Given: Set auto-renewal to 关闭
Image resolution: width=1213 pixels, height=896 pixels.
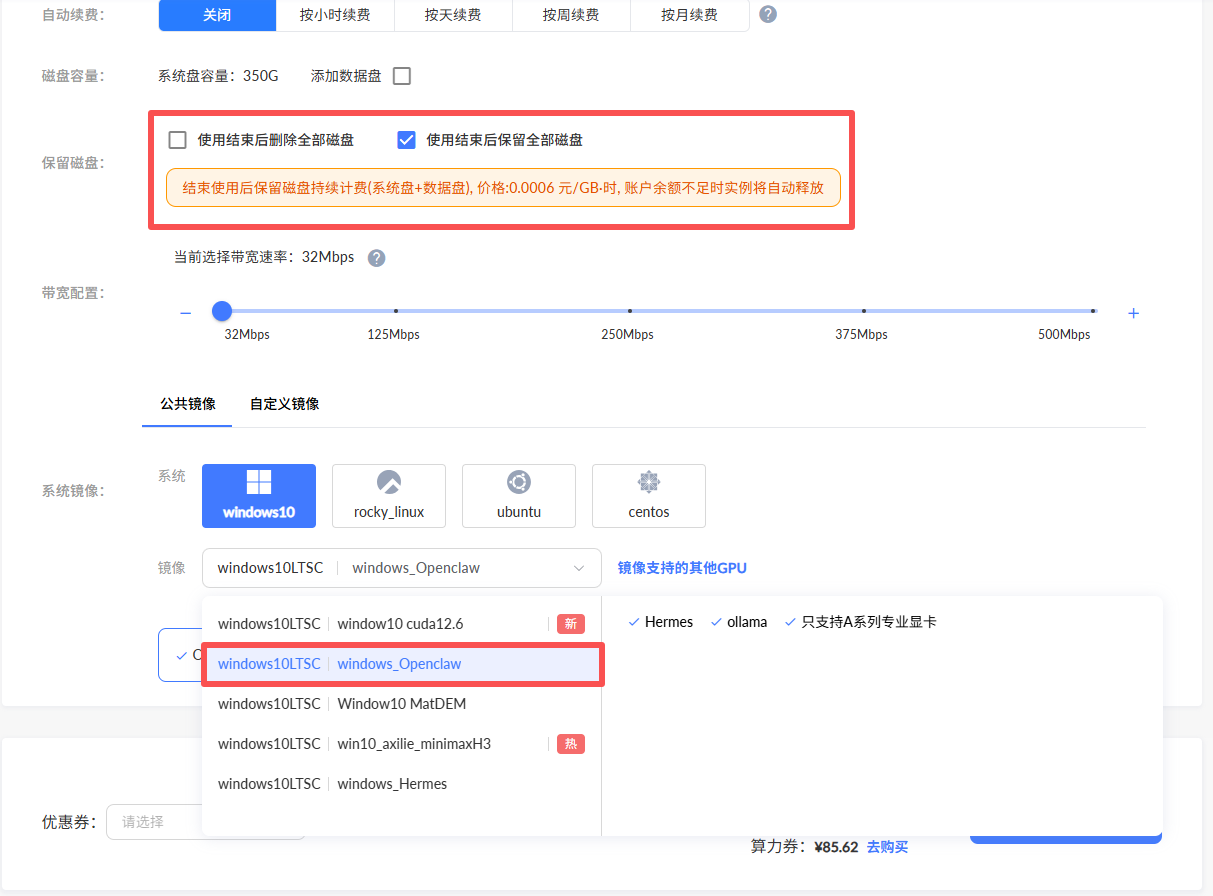Looking at the screenshot, I should (x=217, y=15).
